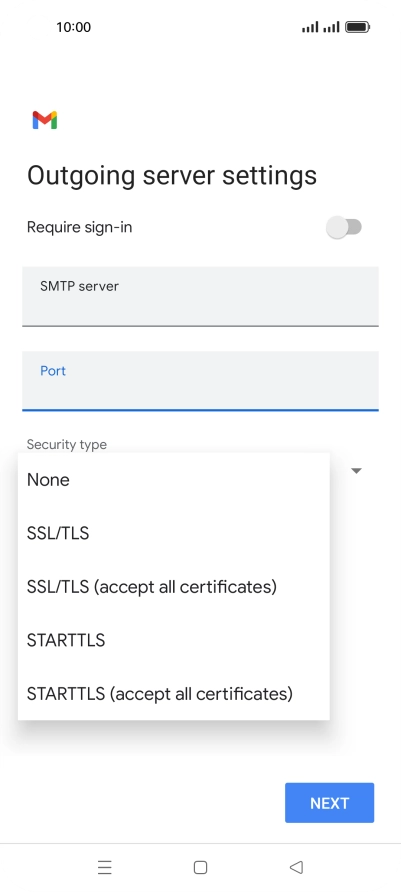Choose the plain SSL/TLS option

pyautogui.click(x=173, y=534)
